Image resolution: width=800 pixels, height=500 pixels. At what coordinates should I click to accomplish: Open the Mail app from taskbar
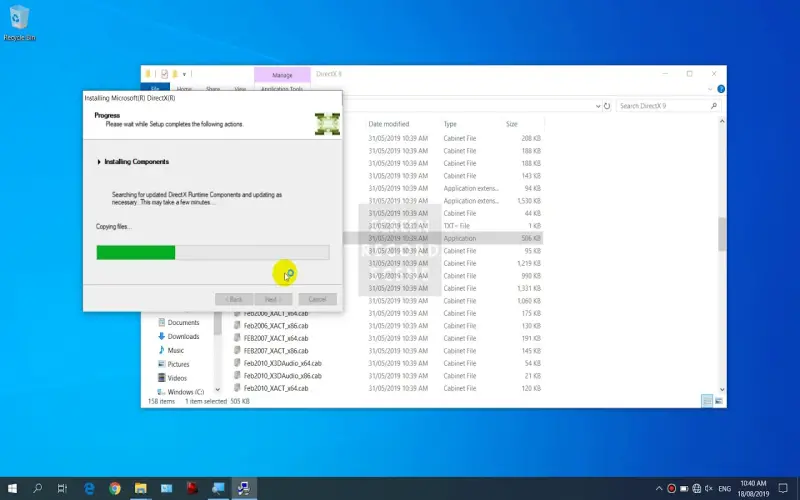tap(166, 488)
